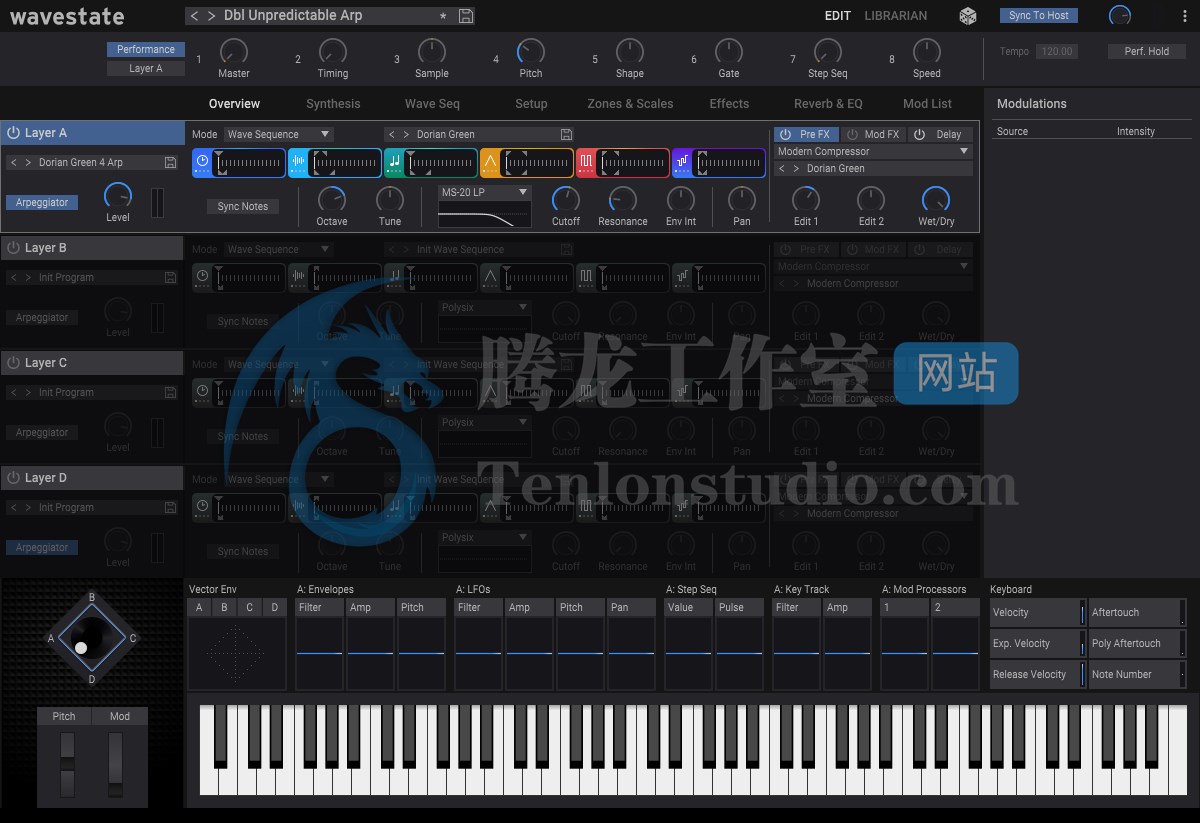
Task: Open the Layer B Polysix filter dropdown
Action: pyautogui.click(x=485, y=307)
